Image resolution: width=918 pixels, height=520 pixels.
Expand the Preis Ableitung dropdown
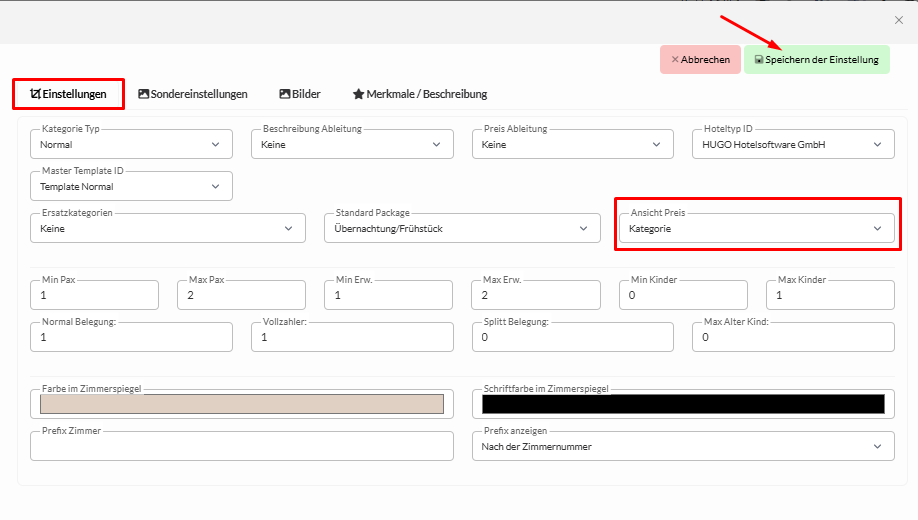tap(573, 145)
